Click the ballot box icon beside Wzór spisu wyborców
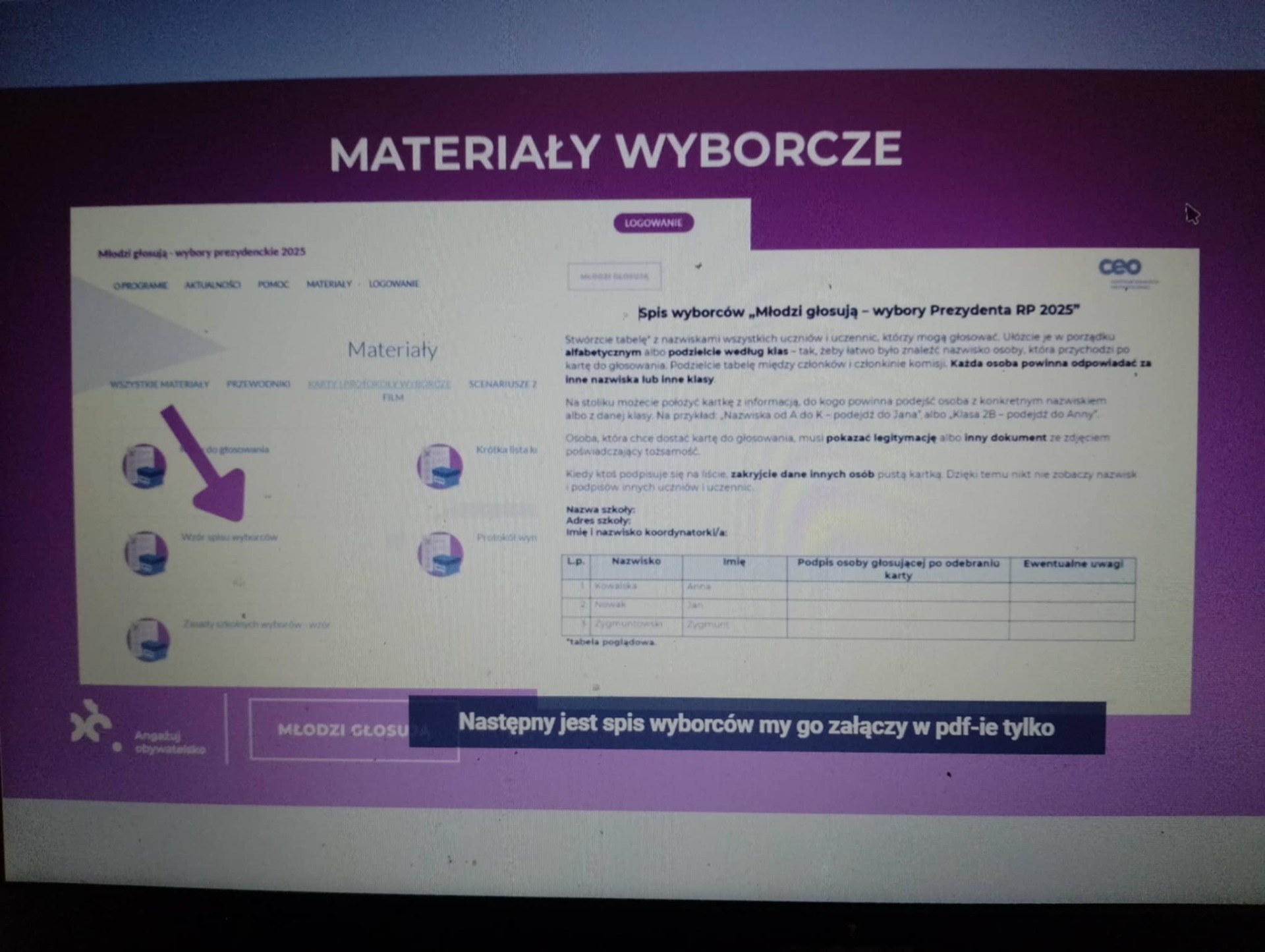Viewport: 1265px width, 952px height. pyautogui.click(x=146, y=553)
